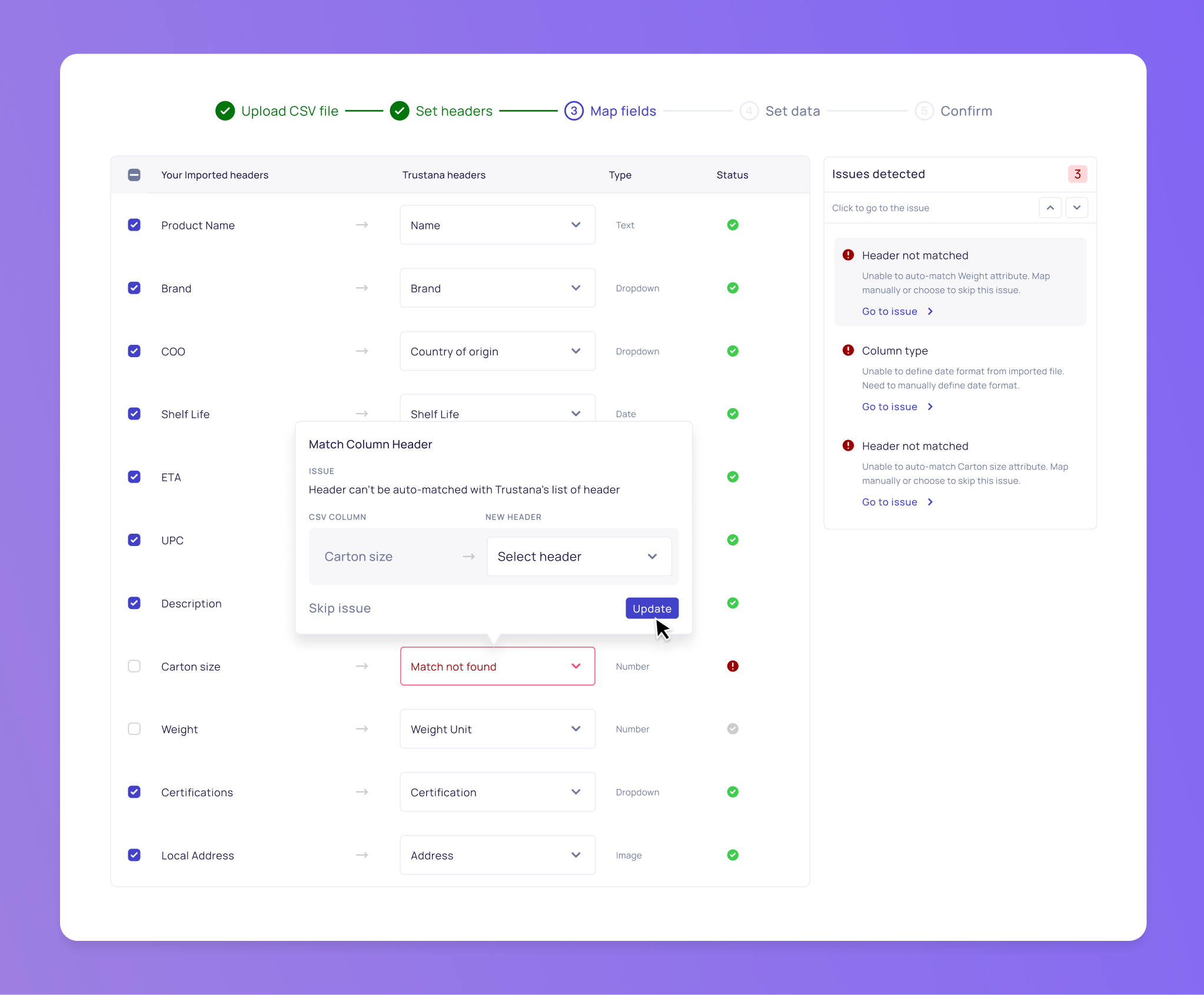Switch to the Map fields step

tap(623, 111)
